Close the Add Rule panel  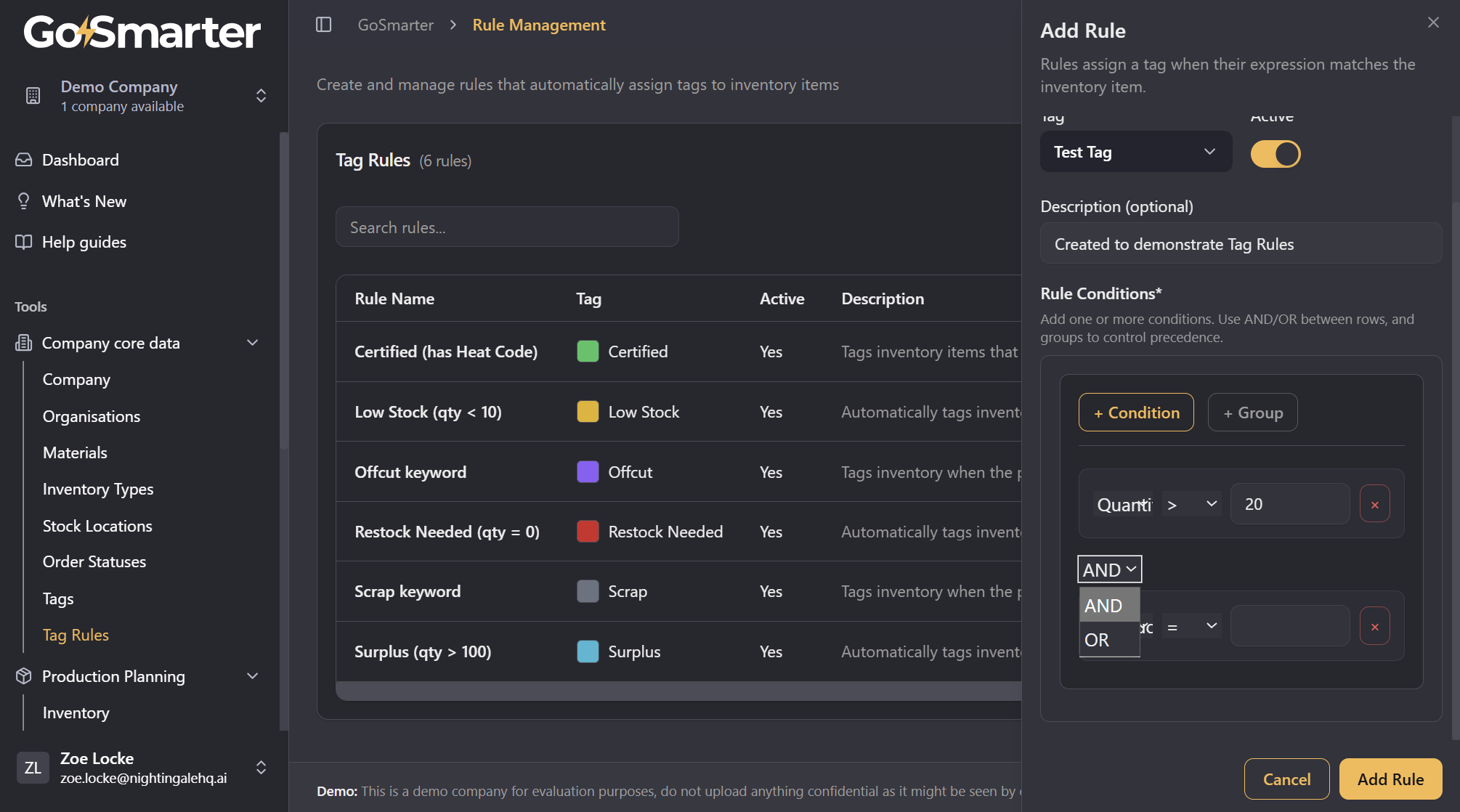[x=1433, y=23]
